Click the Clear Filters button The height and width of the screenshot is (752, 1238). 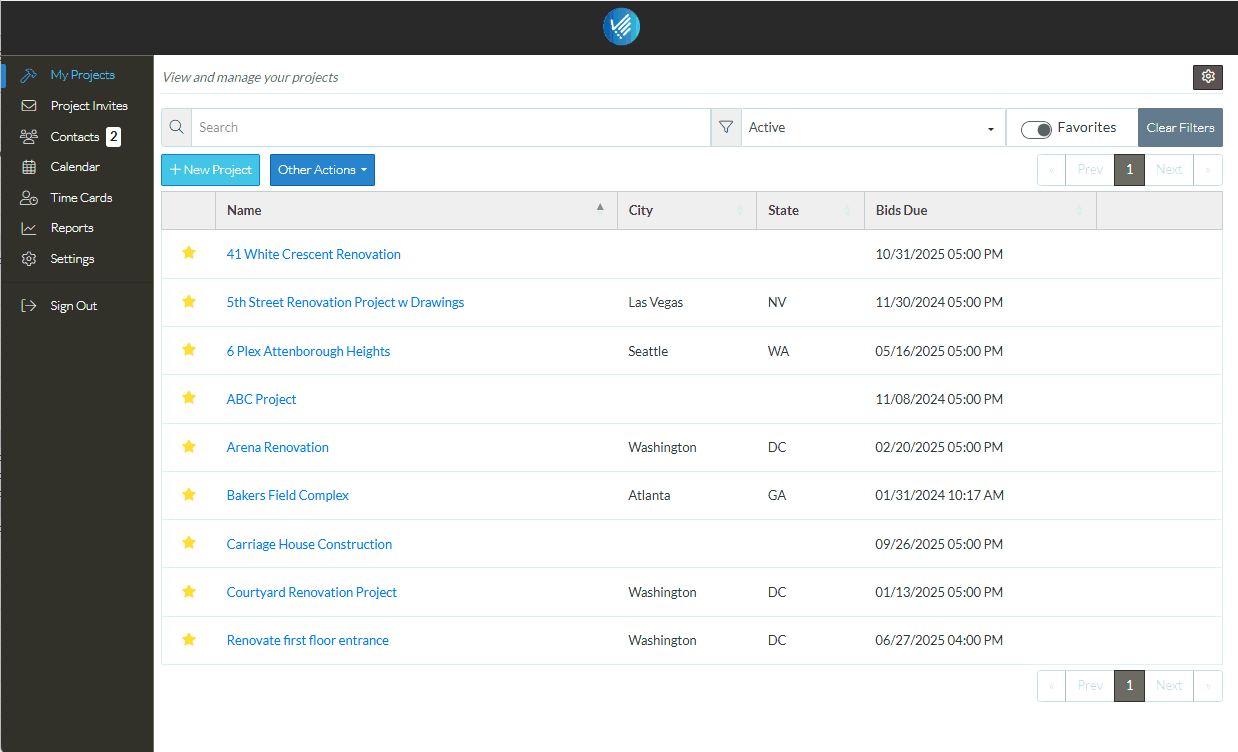(1180, 127)
